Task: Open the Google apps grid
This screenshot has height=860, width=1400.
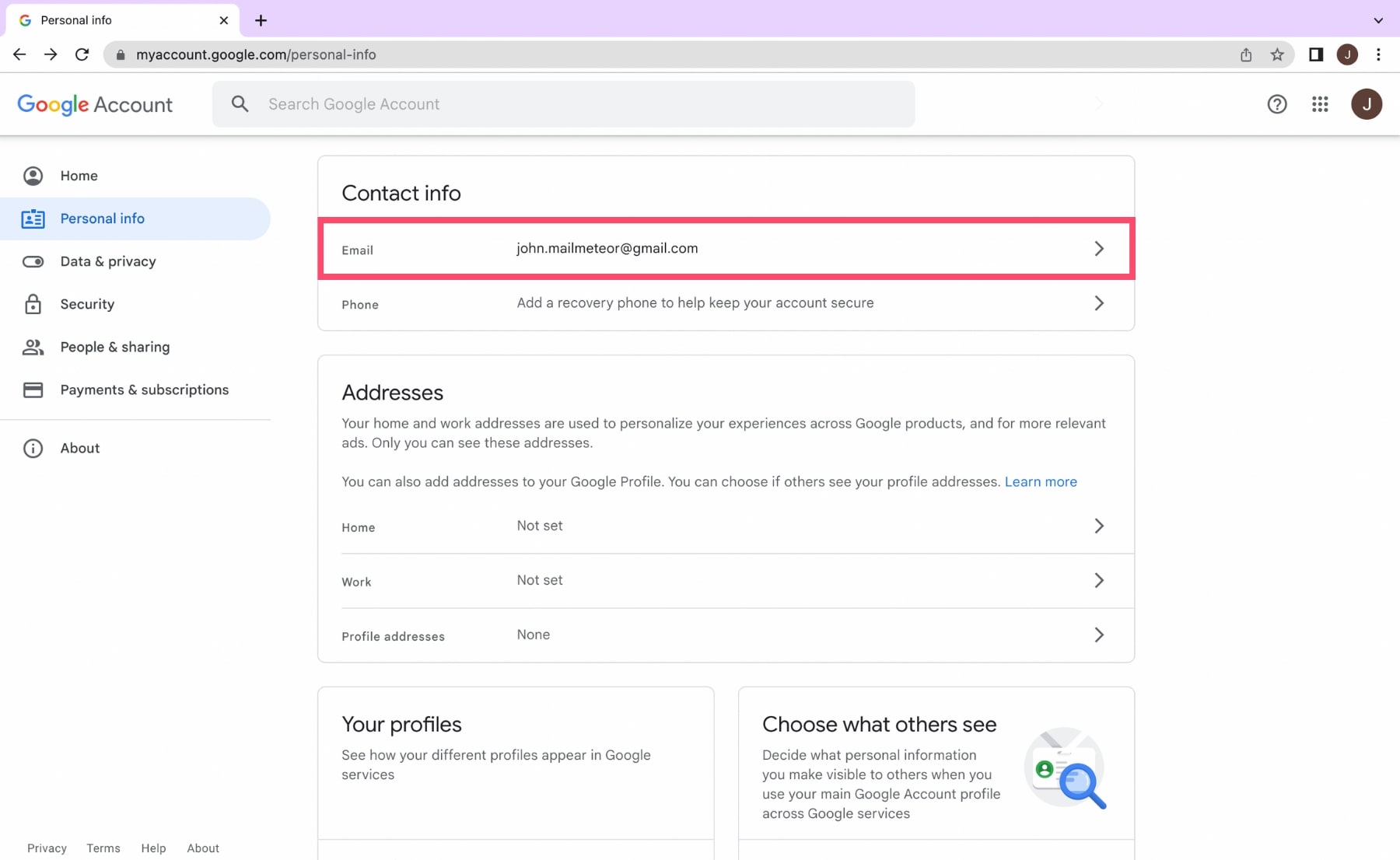Action: click(x=1320, y=104)
